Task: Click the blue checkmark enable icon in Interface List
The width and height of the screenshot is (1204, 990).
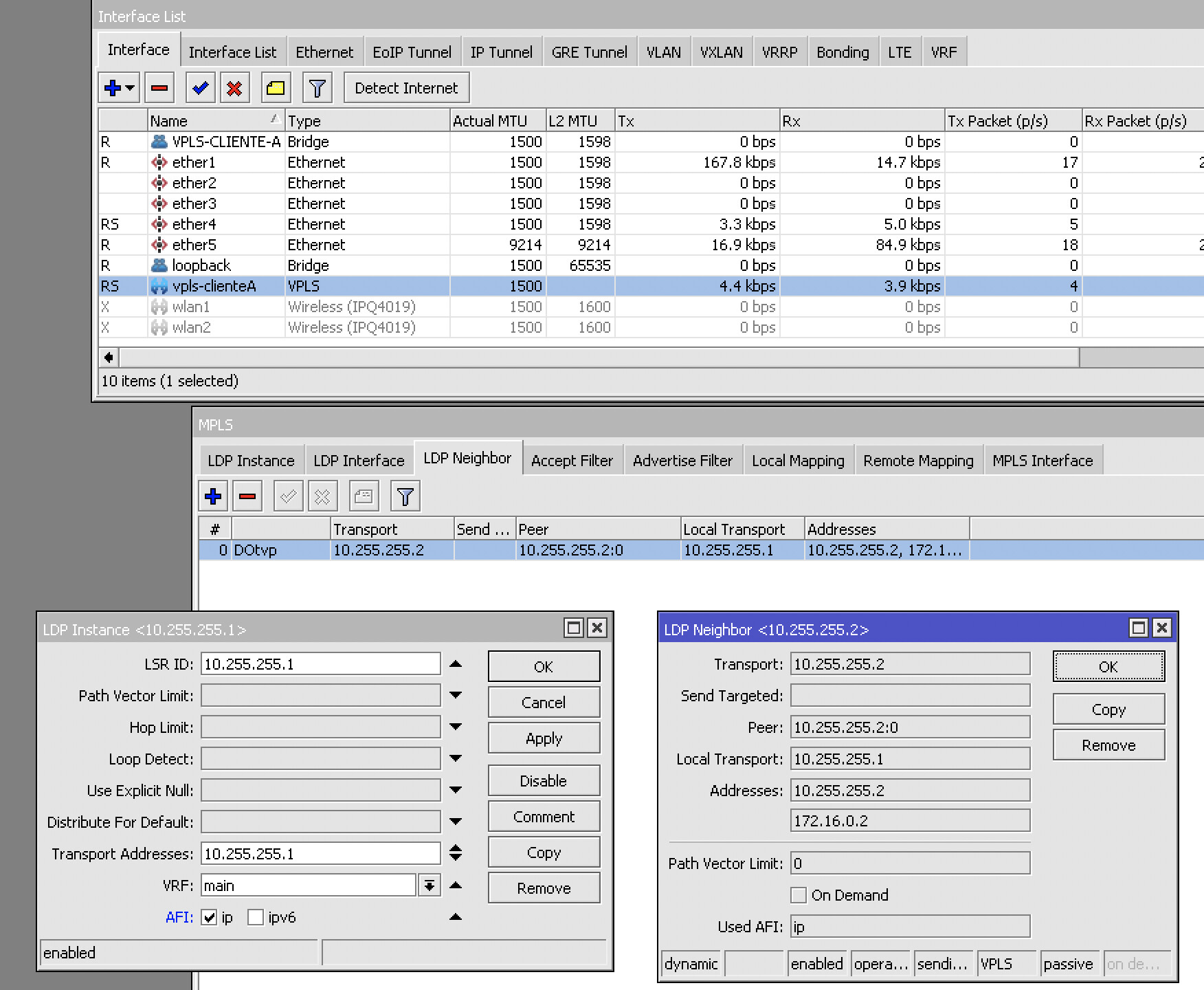Action: tap(200, 88)
